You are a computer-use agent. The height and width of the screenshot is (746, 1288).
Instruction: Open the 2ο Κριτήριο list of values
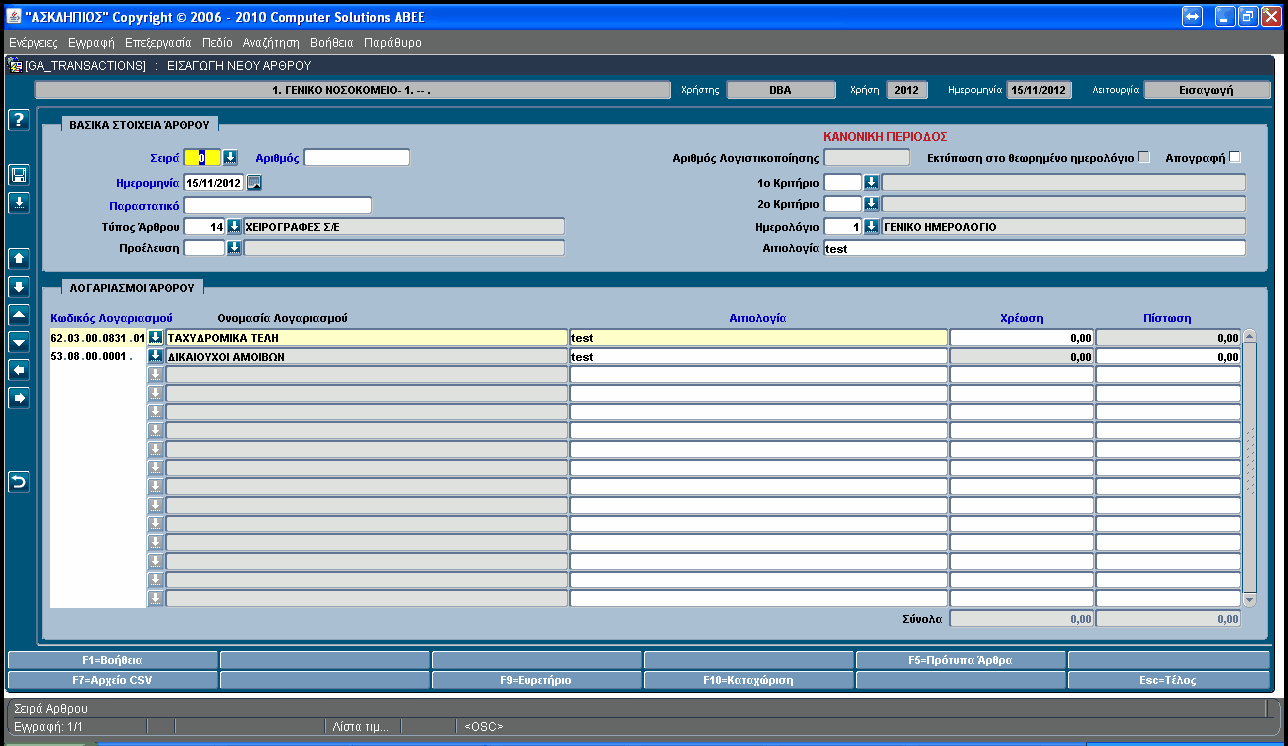[x=871, y=204]
